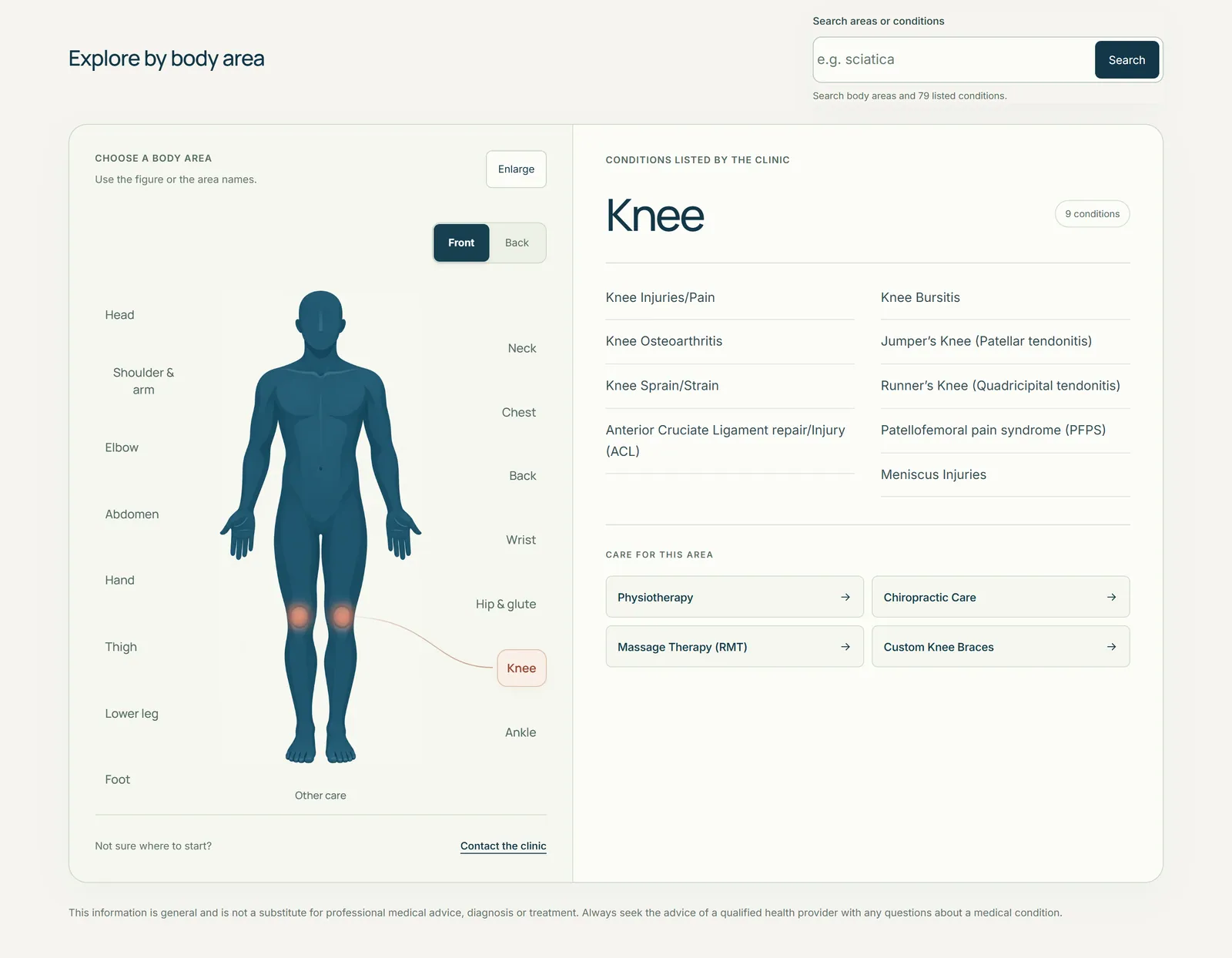Choose the Abdomen area label
This screenshot has height=958, width=1232.
click(x=132, y=514)
